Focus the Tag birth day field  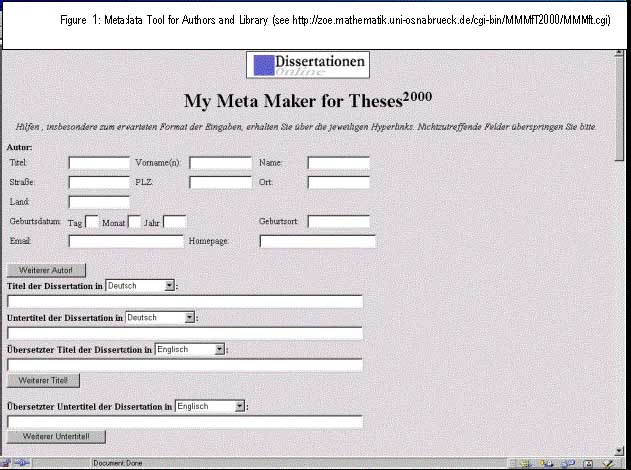coord(92,222)
